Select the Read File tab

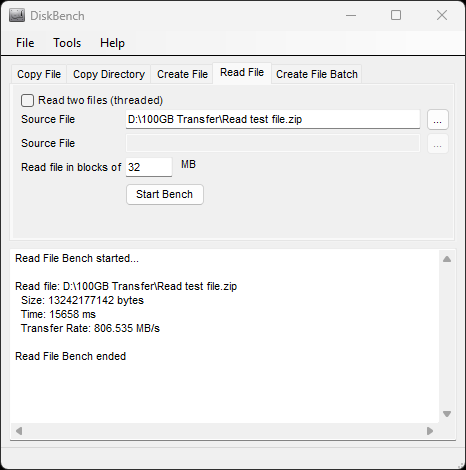coord(242,73)
